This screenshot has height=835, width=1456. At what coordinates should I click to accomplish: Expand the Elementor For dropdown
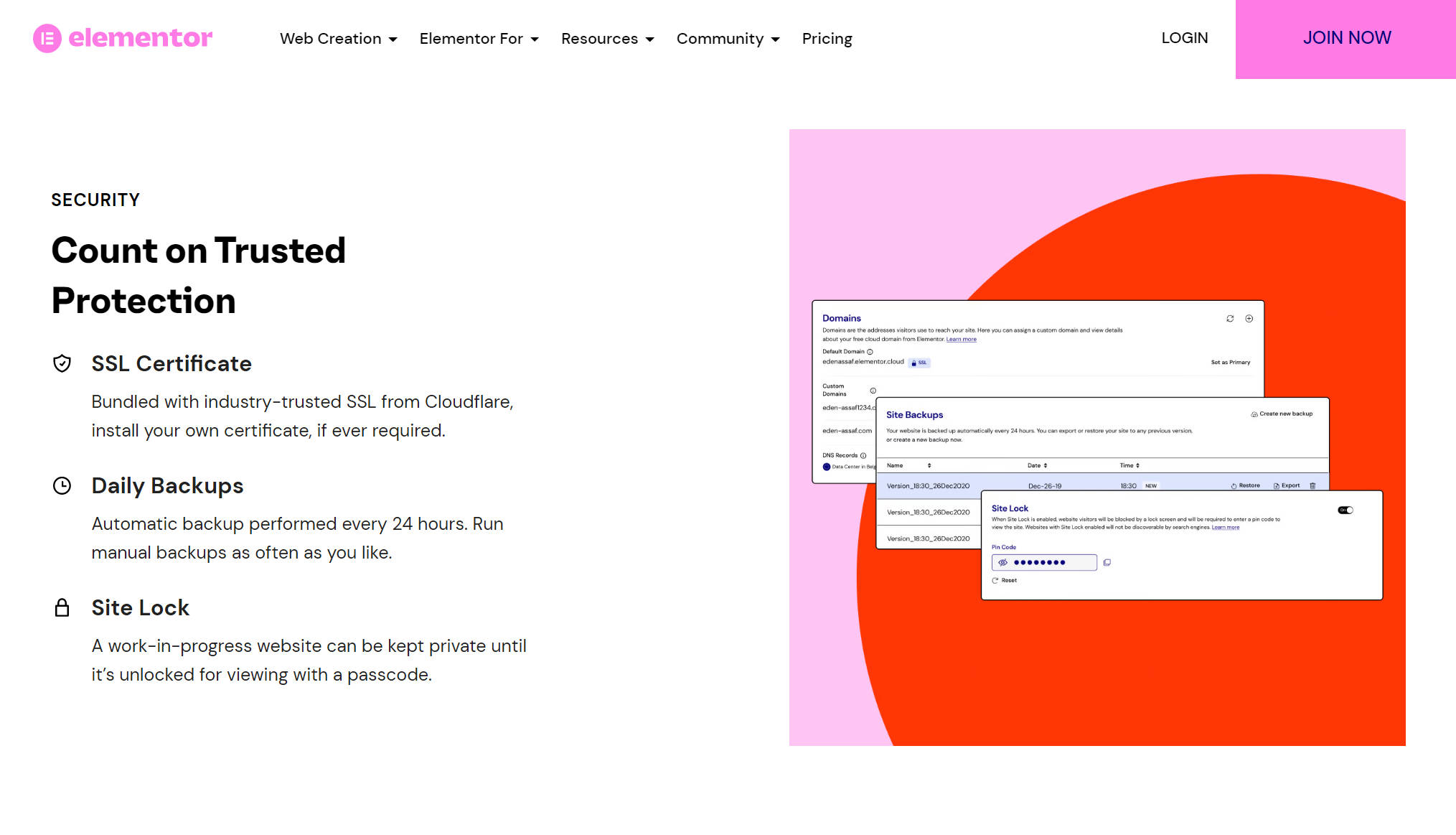click(479, 39)
